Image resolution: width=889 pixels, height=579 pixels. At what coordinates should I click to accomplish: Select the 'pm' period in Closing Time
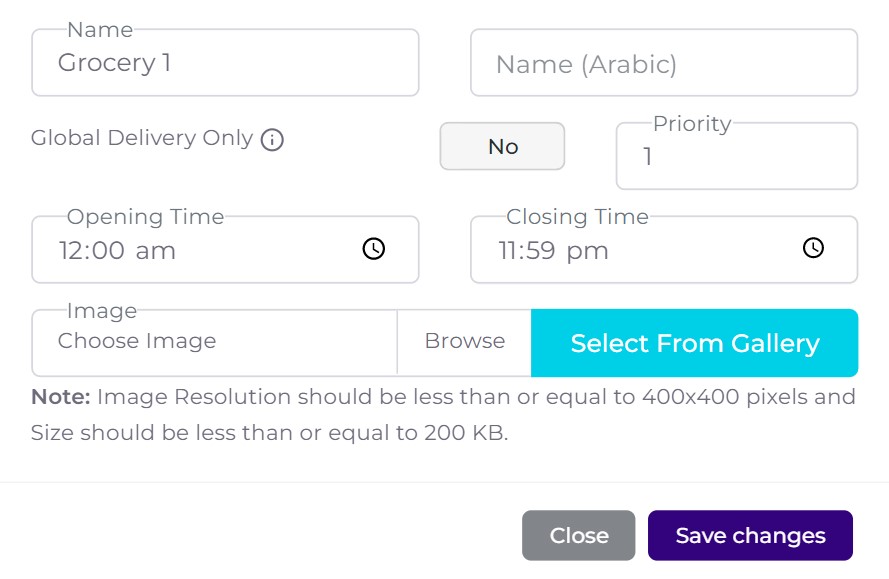(587, 250)
